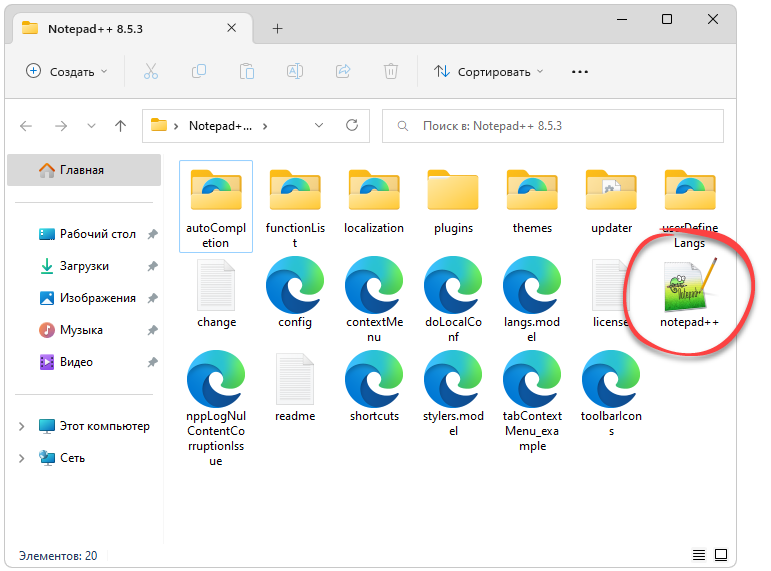
Task: Select the readme text file
Action: click(x=295, y=385)
